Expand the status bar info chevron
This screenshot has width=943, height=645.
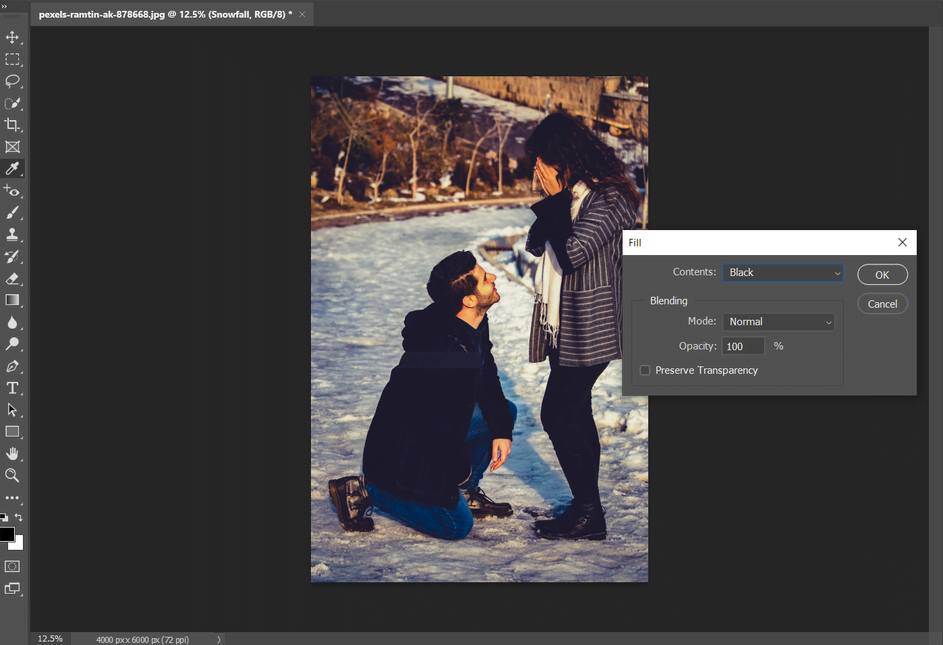pyautogui.click(x=219, y=638)
